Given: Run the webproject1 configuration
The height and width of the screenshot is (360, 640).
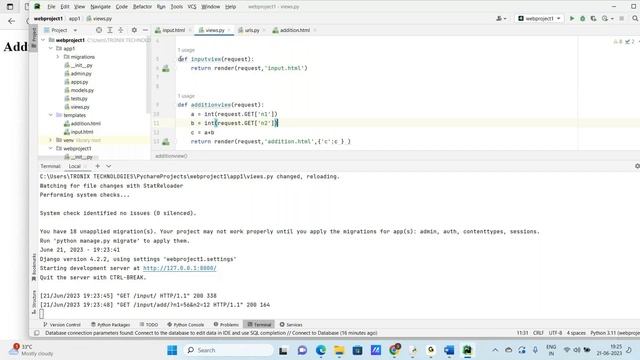Looking at the screenshot, I should coord(572,18).
